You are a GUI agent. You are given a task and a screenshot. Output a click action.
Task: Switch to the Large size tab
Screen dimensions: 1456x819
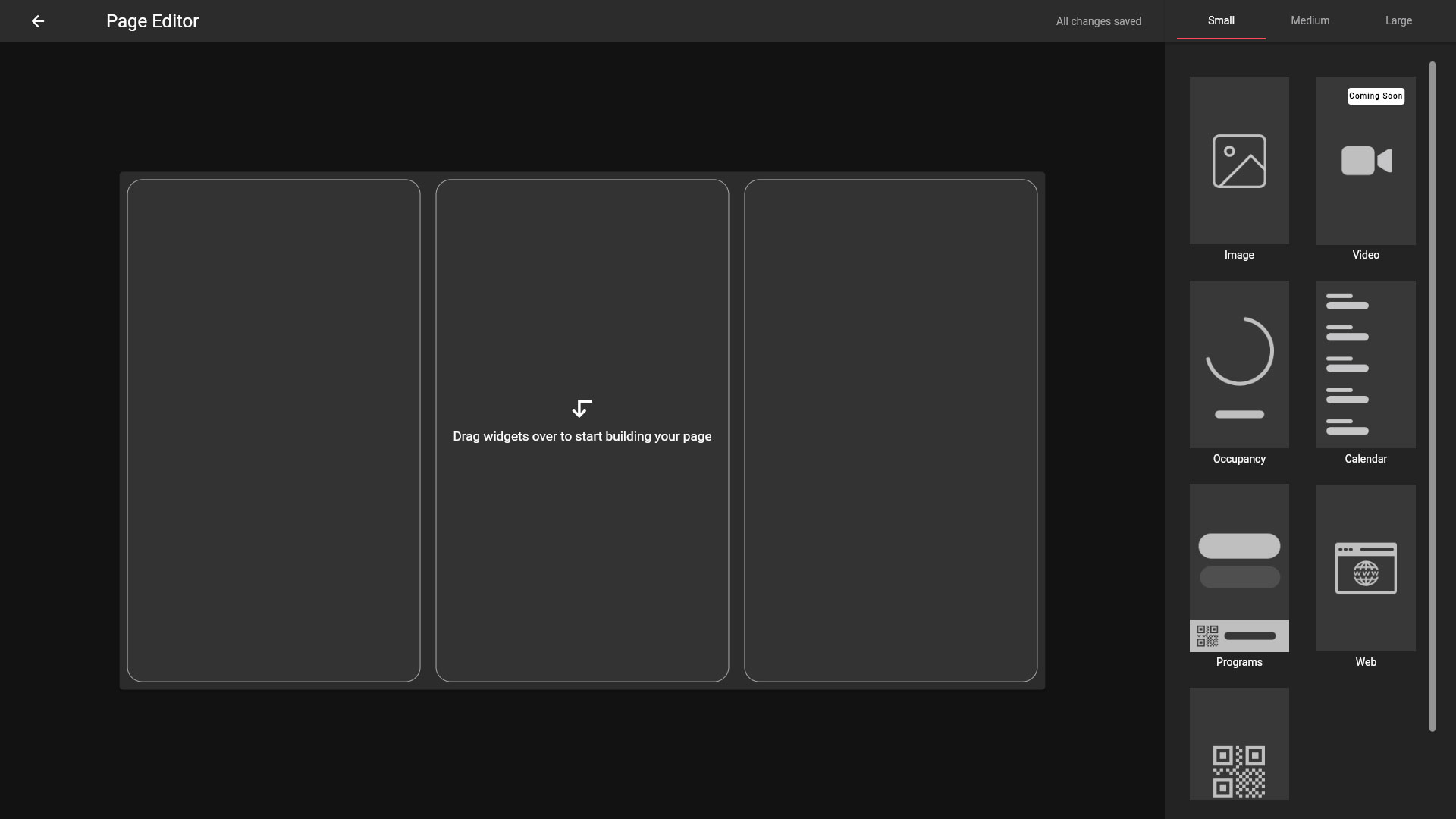coord(1398,20)
